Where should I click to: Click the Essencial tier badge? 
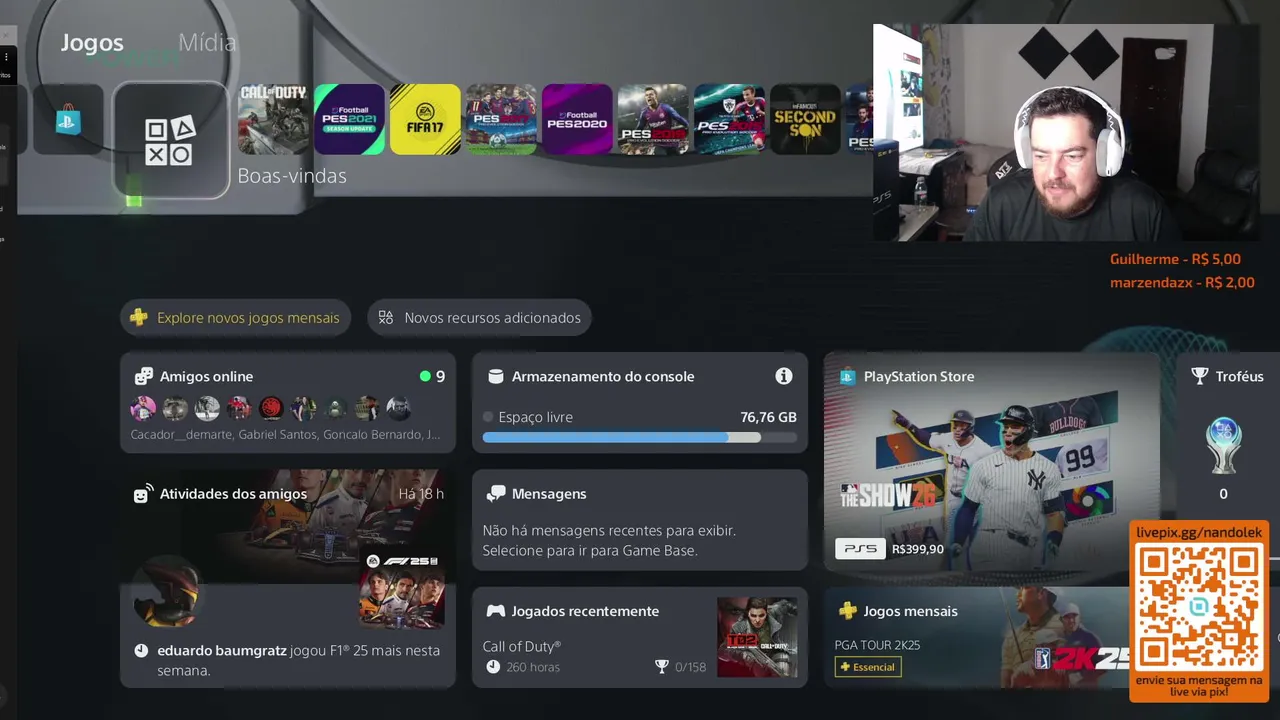click(868, 667)
